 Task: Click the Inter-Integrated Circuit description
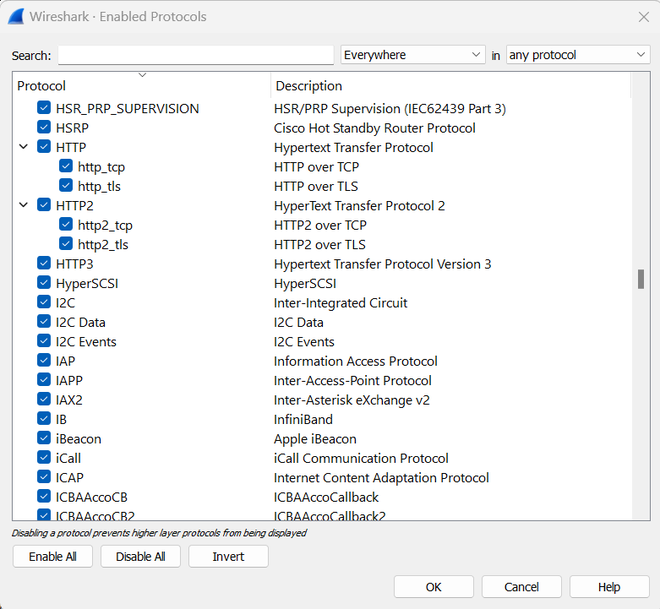pyautogui.click(x=341, y=303)
